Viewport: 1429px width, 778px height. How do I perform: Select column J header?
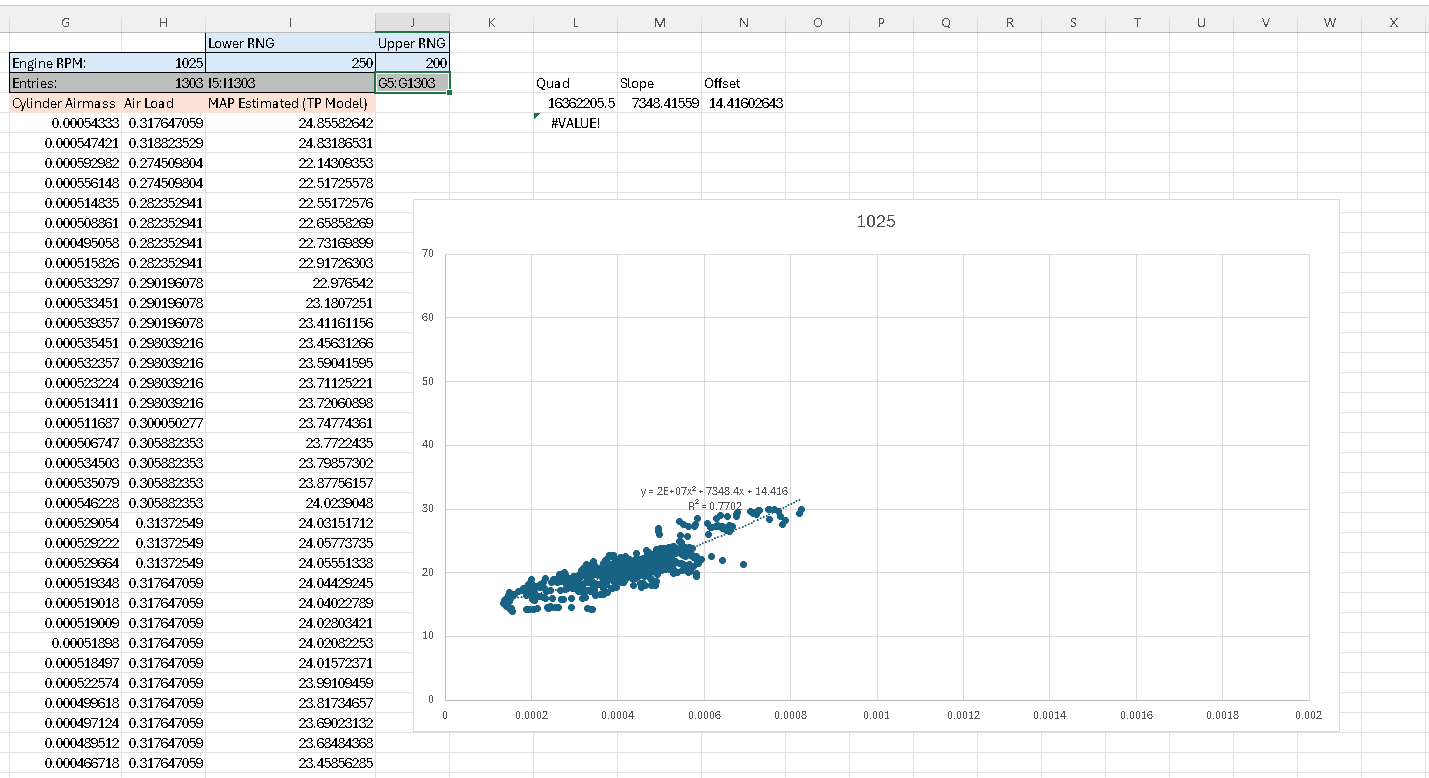(x=412, y=22)
